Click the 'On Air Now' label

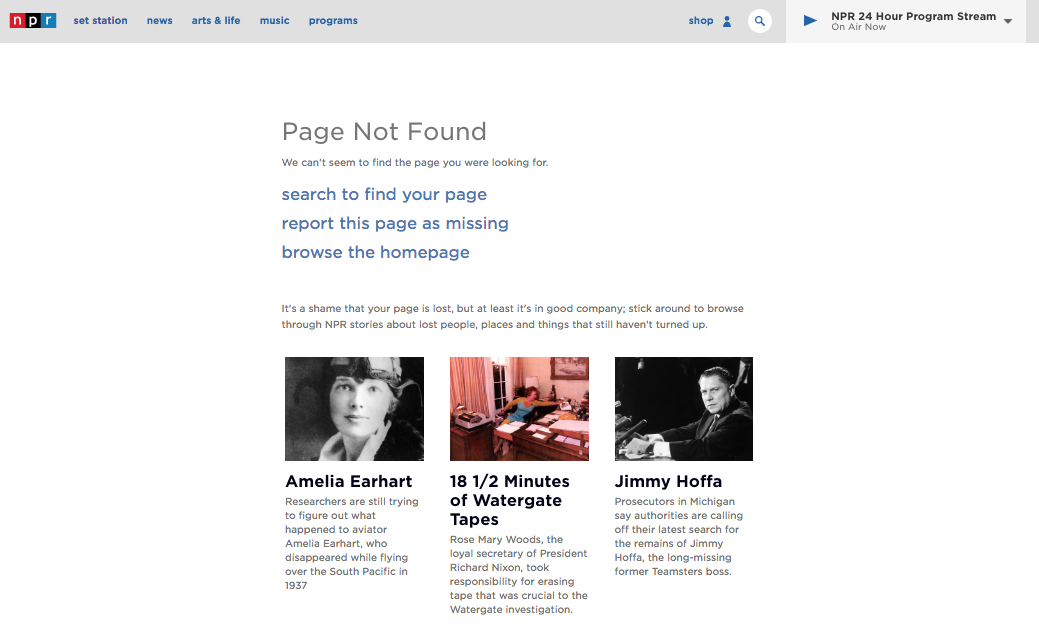859,27
